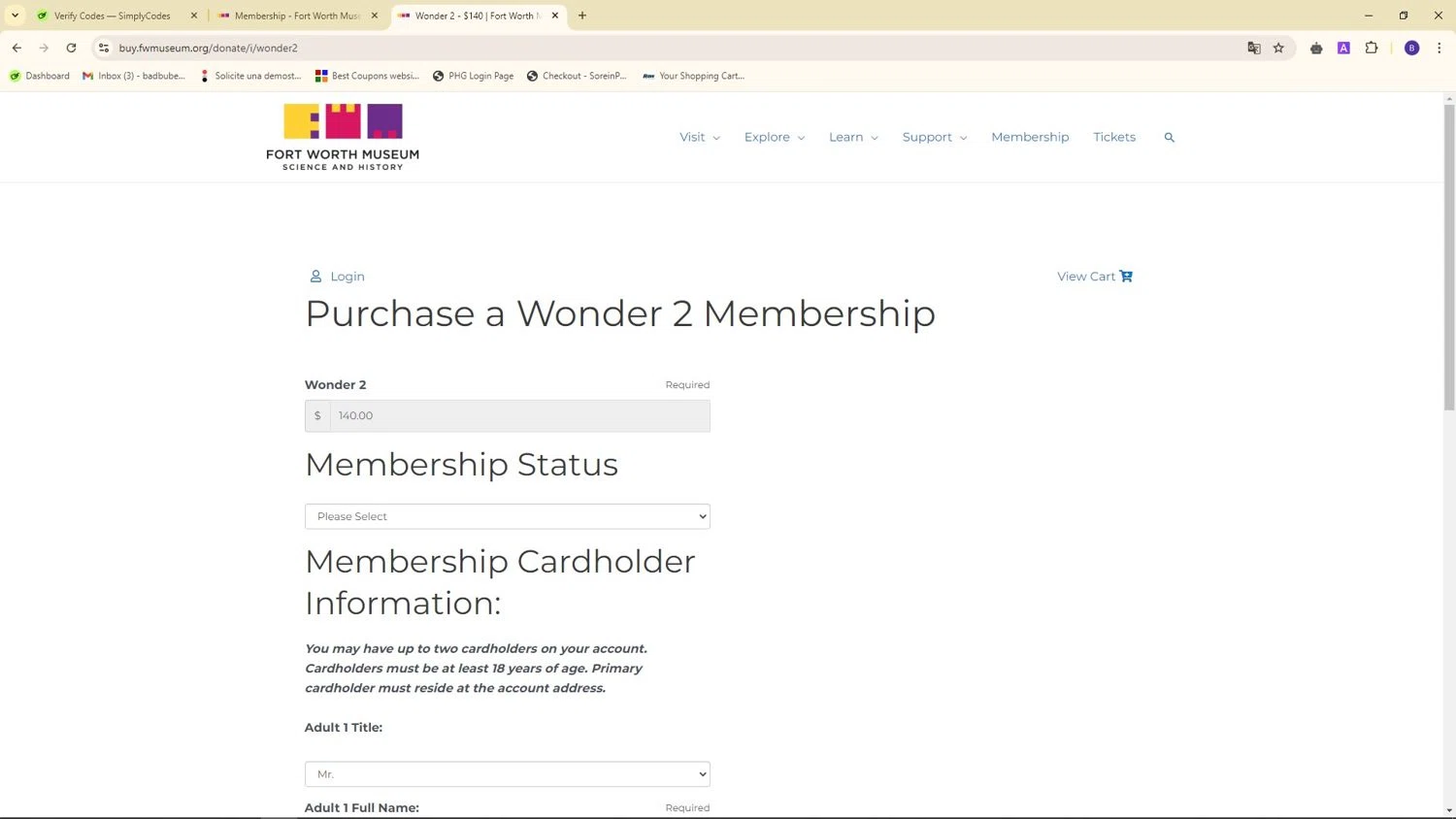Reload the current page

pos(71,48)
